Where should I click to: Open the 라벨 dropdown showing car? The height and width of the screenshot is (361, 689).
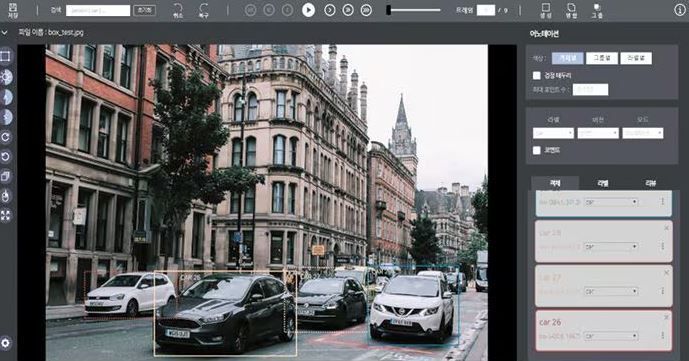pos(553,133)
